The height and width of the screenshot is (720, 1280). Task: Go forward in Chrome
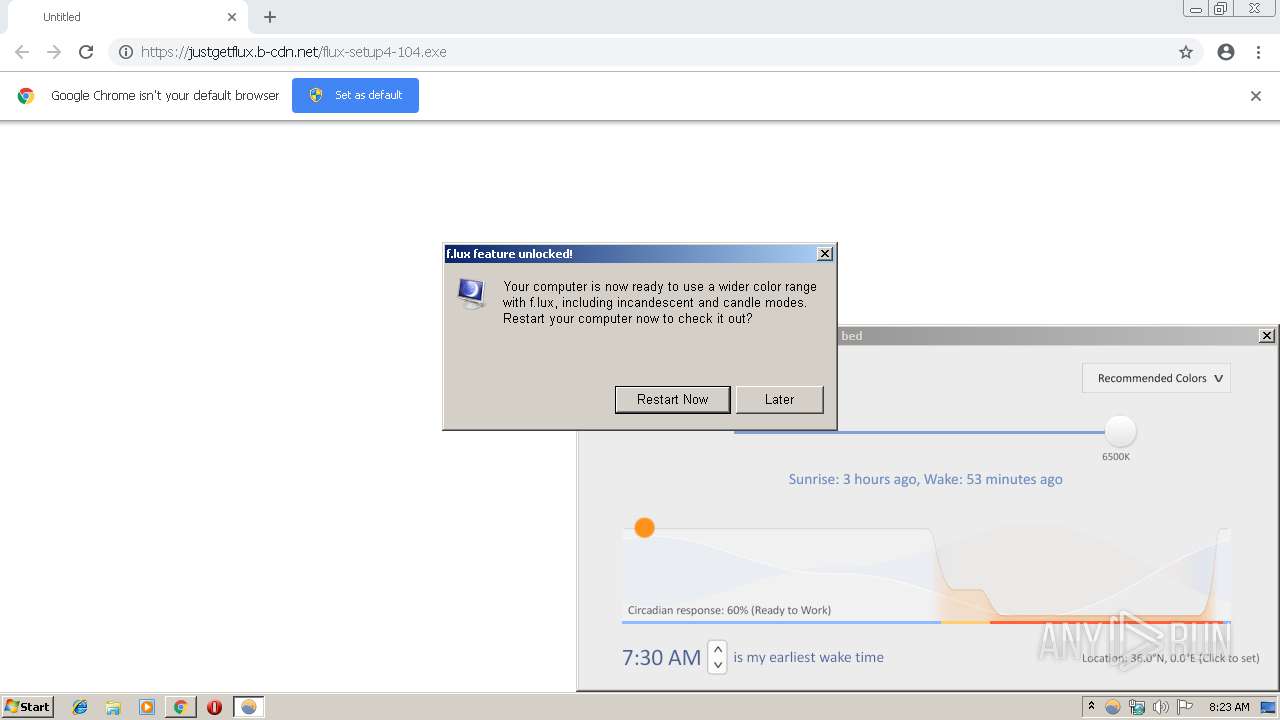(54, 52)
